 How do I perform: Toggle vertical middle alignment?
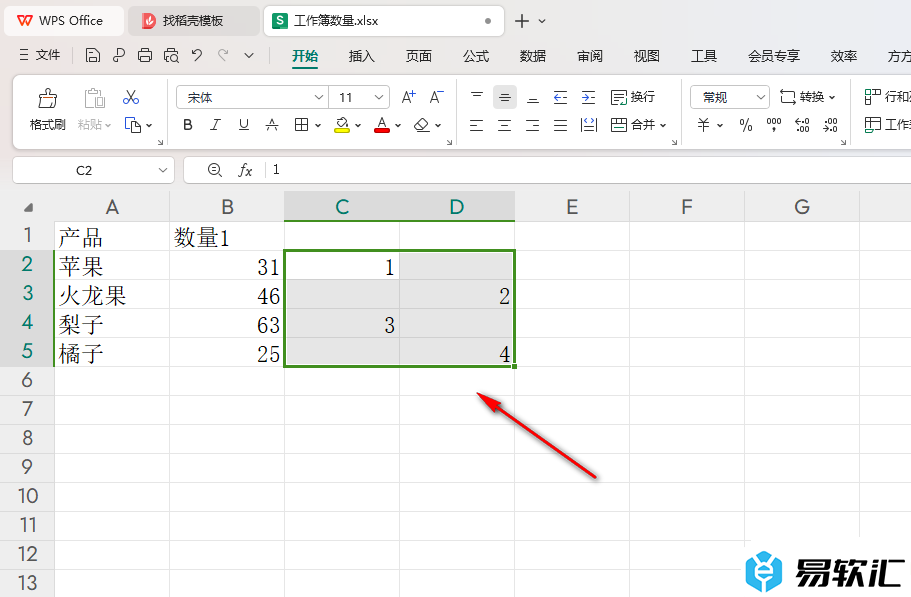[505, 97]
